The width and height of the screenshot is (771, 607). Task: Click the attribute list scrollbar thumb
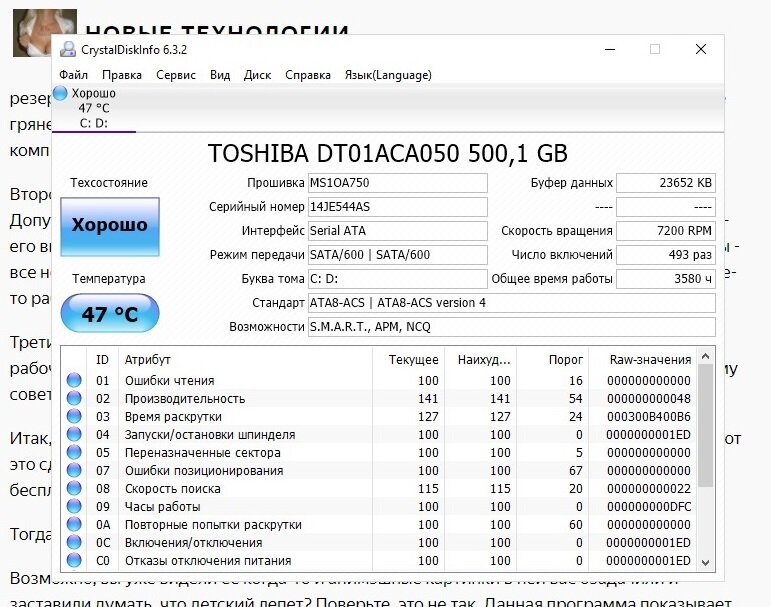pyautogui.click(x=706, y=426)
